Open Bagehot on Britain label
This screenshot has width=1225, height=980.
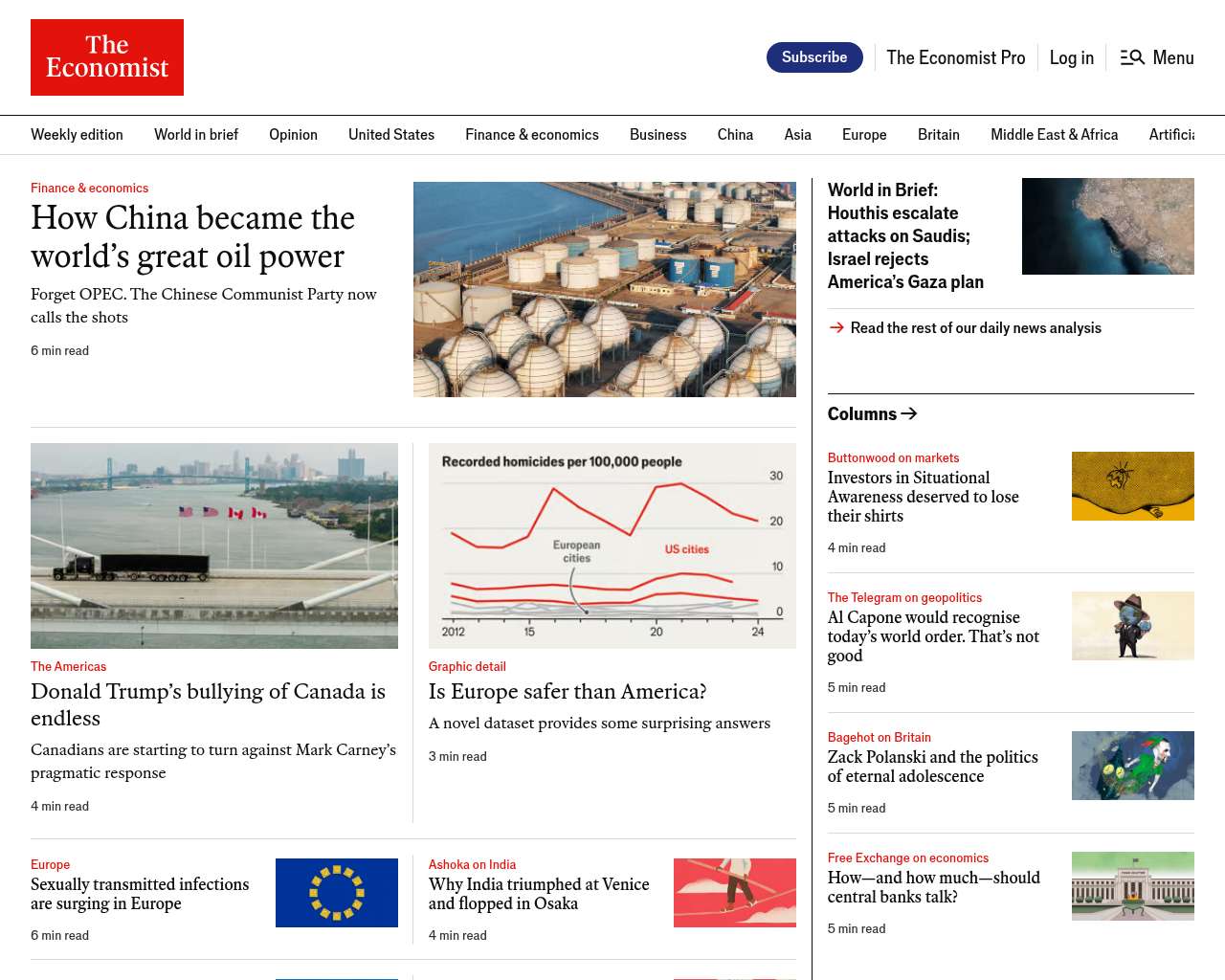pos(879,738)
